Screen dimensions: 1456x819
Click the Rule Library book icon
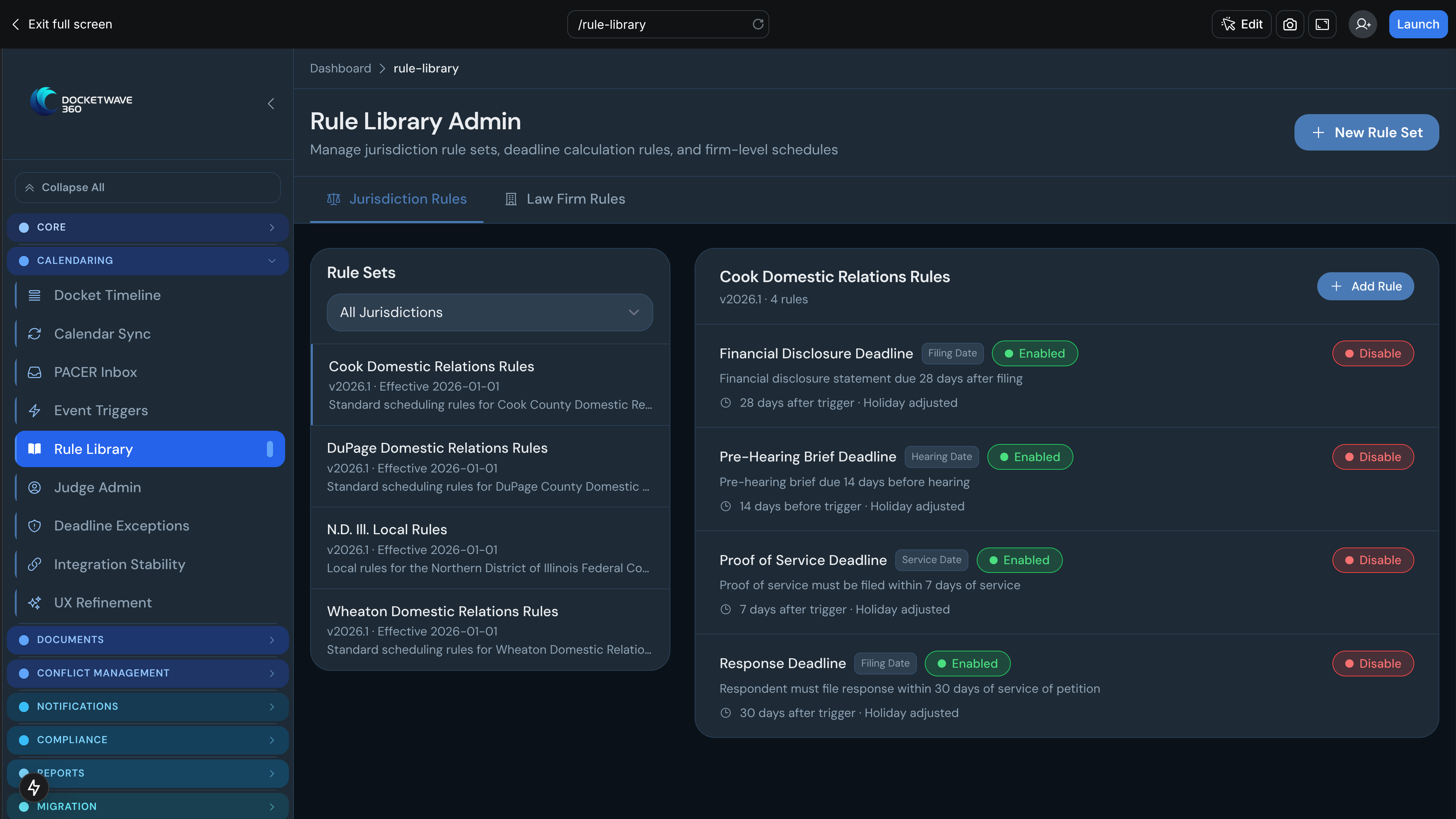35,449
